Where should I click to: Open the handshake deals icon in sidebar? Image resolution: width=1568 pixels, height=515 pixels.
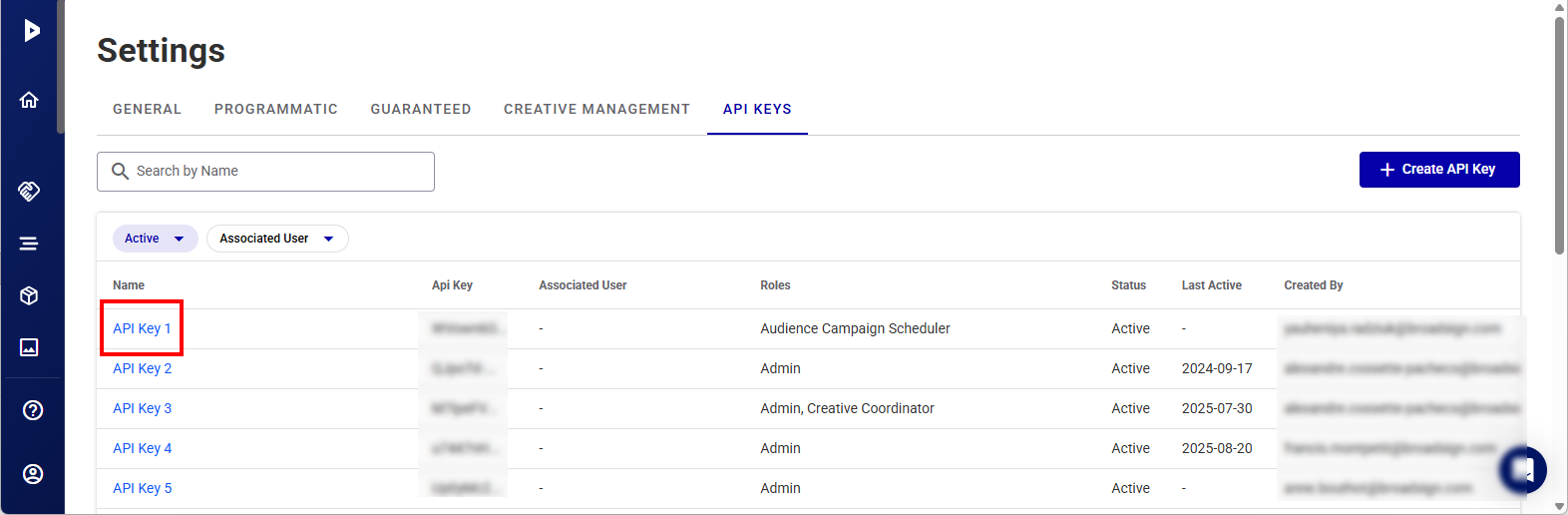[x=30, y=191]
